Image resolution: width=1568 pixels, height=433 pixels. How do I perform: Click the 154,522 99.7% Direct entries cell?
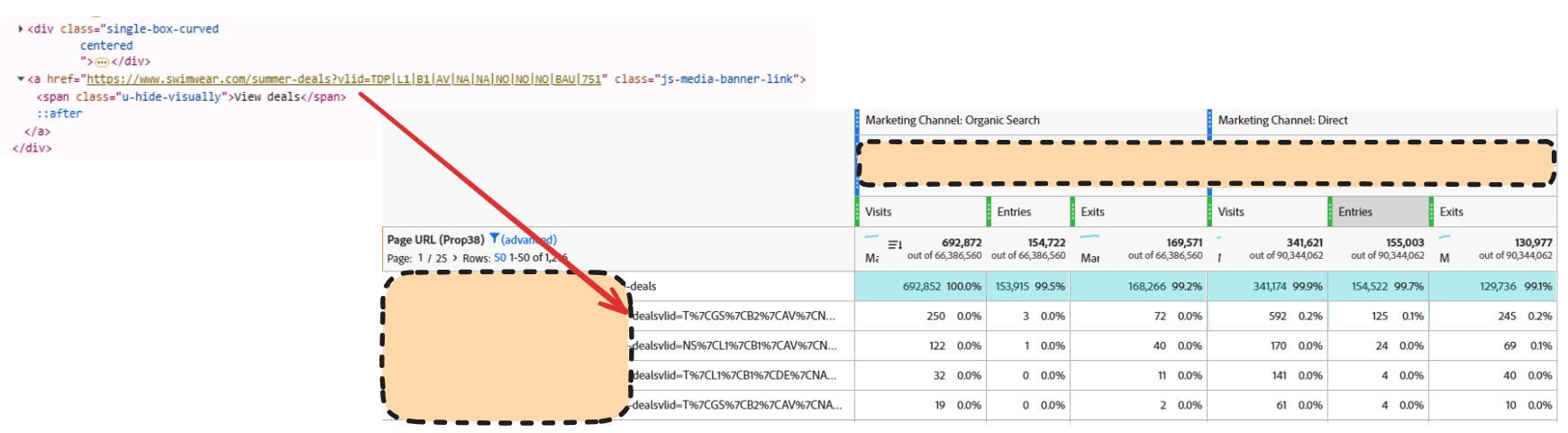pyautogui.click(x=1378, y=286)
